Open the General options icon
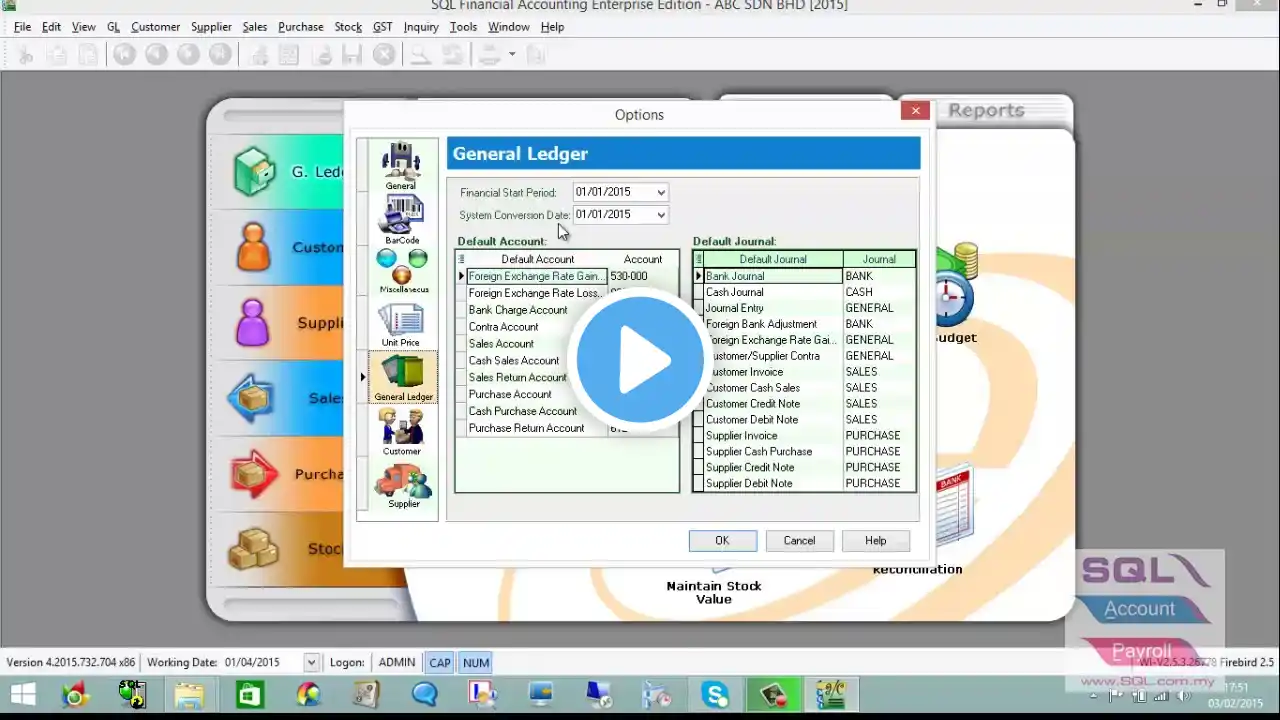This screenshot has width=1280, height=720. coord(401,166)
